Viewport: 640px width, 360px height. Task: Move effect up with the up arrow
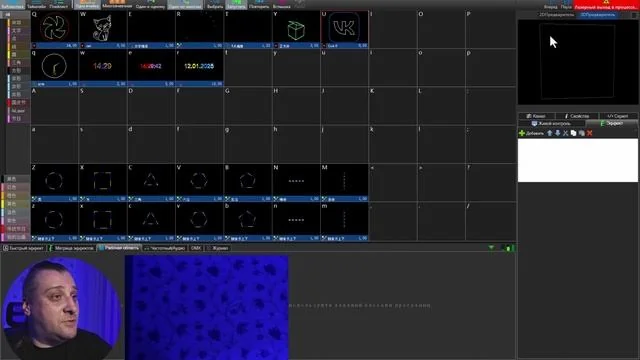549,133
